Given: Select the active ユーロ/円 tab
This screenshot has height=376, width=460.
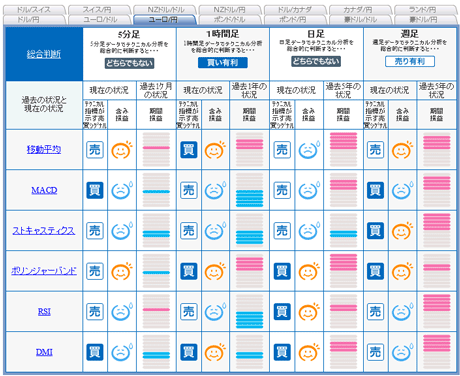Looking at the screenshot, I should pyautogui.click(x=165, y=20).
